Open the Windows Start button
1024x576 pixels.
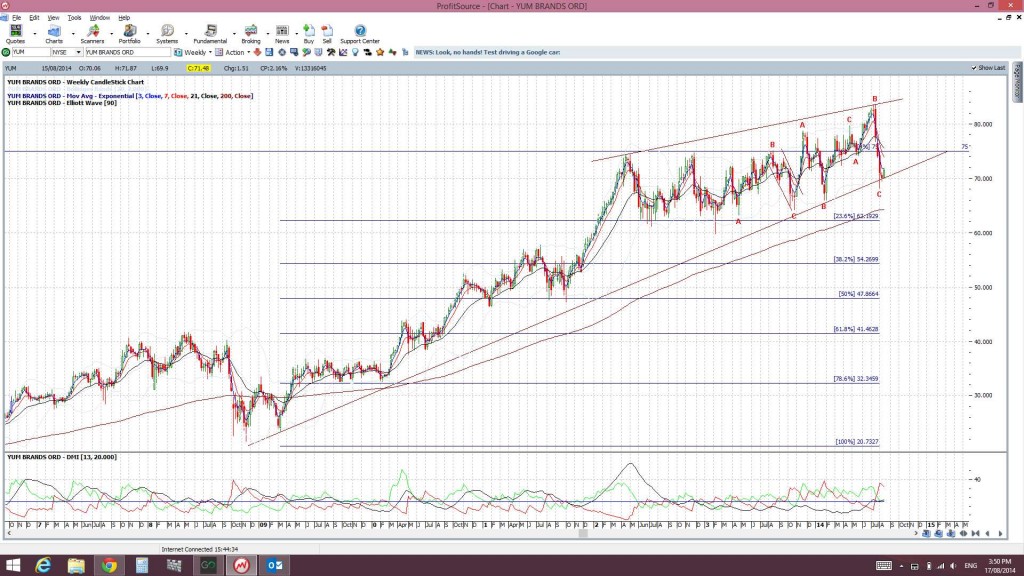click(12, 565)
